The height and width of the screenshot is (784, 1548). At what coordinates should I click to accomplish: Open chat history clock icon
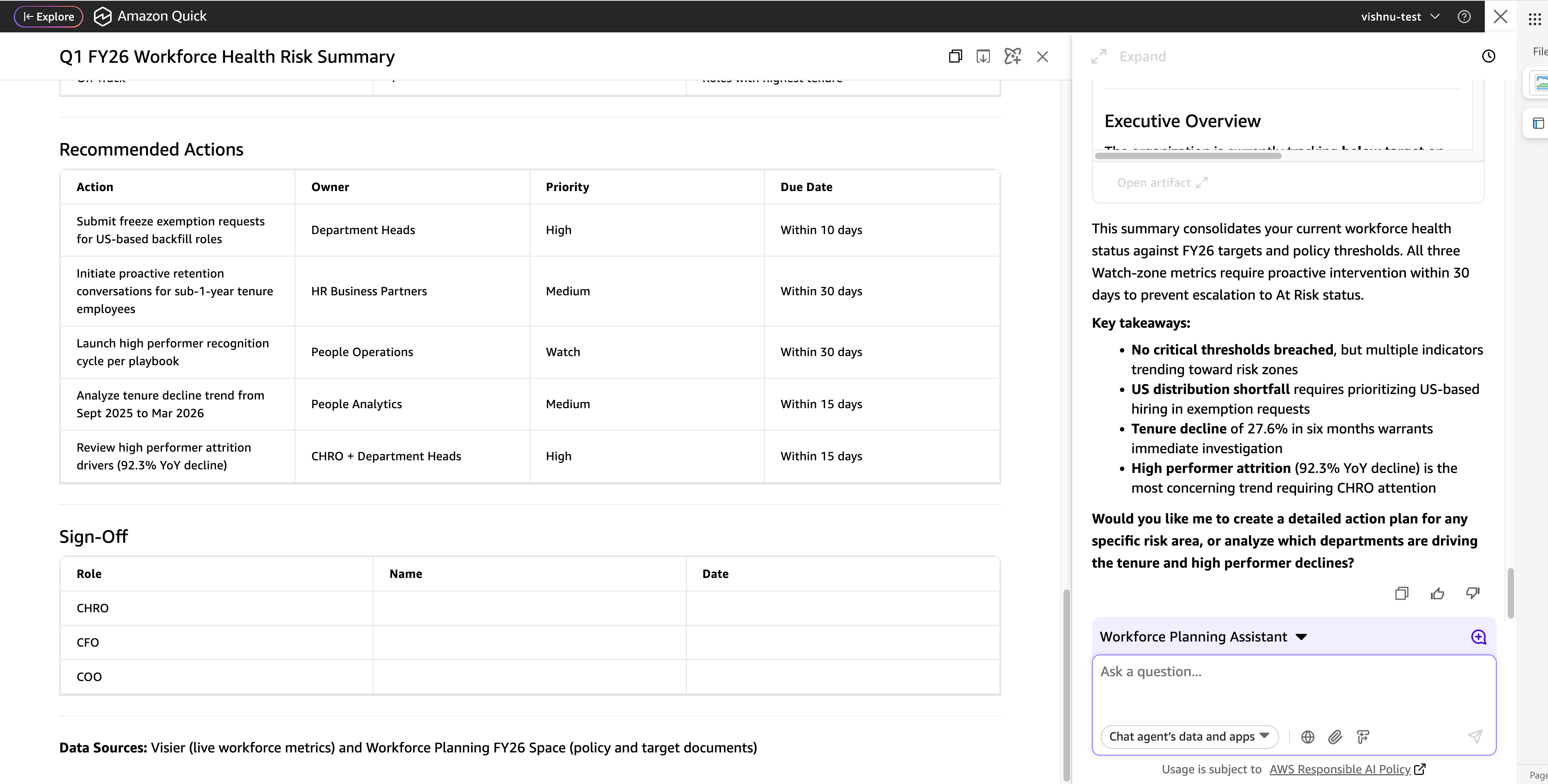click(1488, 56)
